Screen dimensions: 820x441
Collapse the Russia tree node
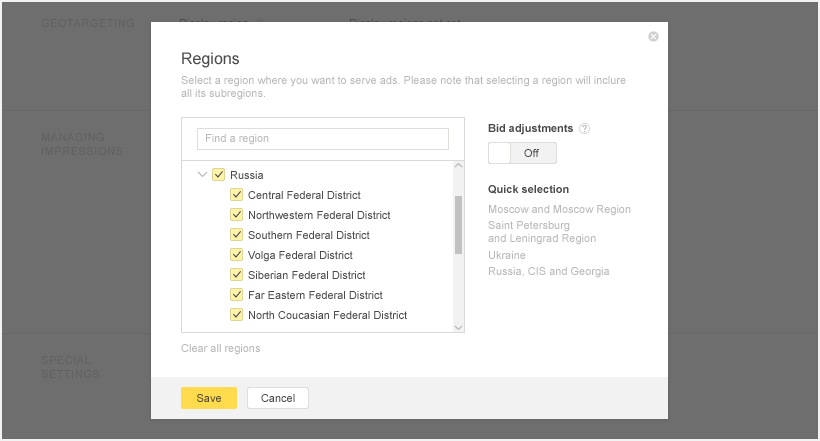click(x=202, y=175)
